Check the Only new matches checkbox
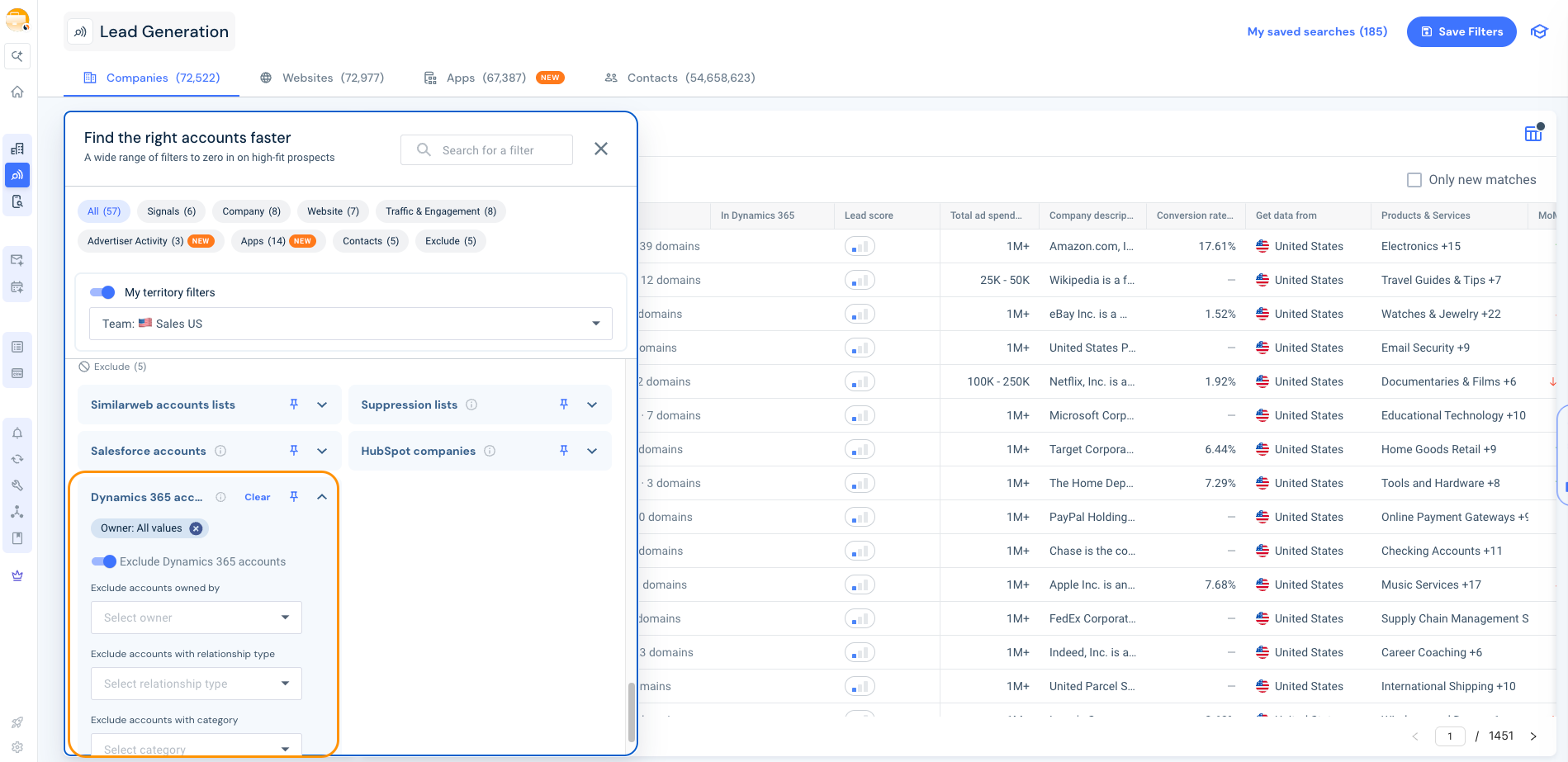The height and width of the screenshot is (762, 1568). click(x=1414, y=179)
